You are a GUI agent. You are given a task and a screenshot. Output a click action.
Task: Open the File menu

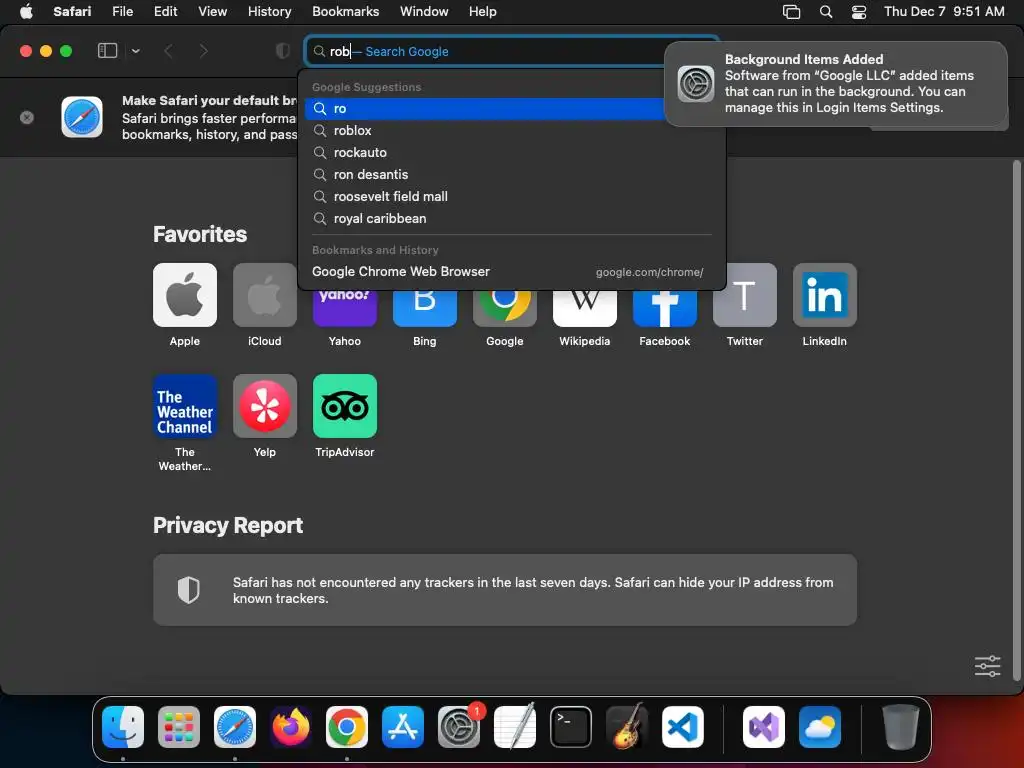(122, 11)
